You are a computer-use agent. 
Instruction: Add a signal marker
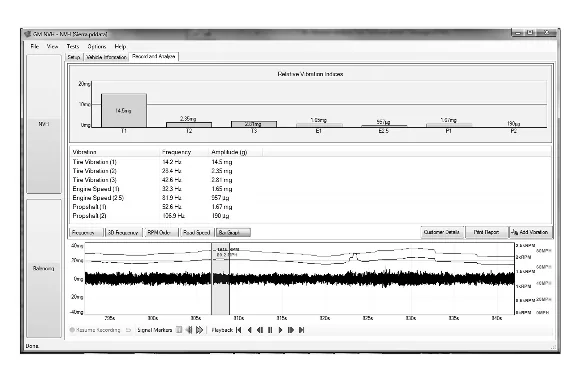point(179,330)
